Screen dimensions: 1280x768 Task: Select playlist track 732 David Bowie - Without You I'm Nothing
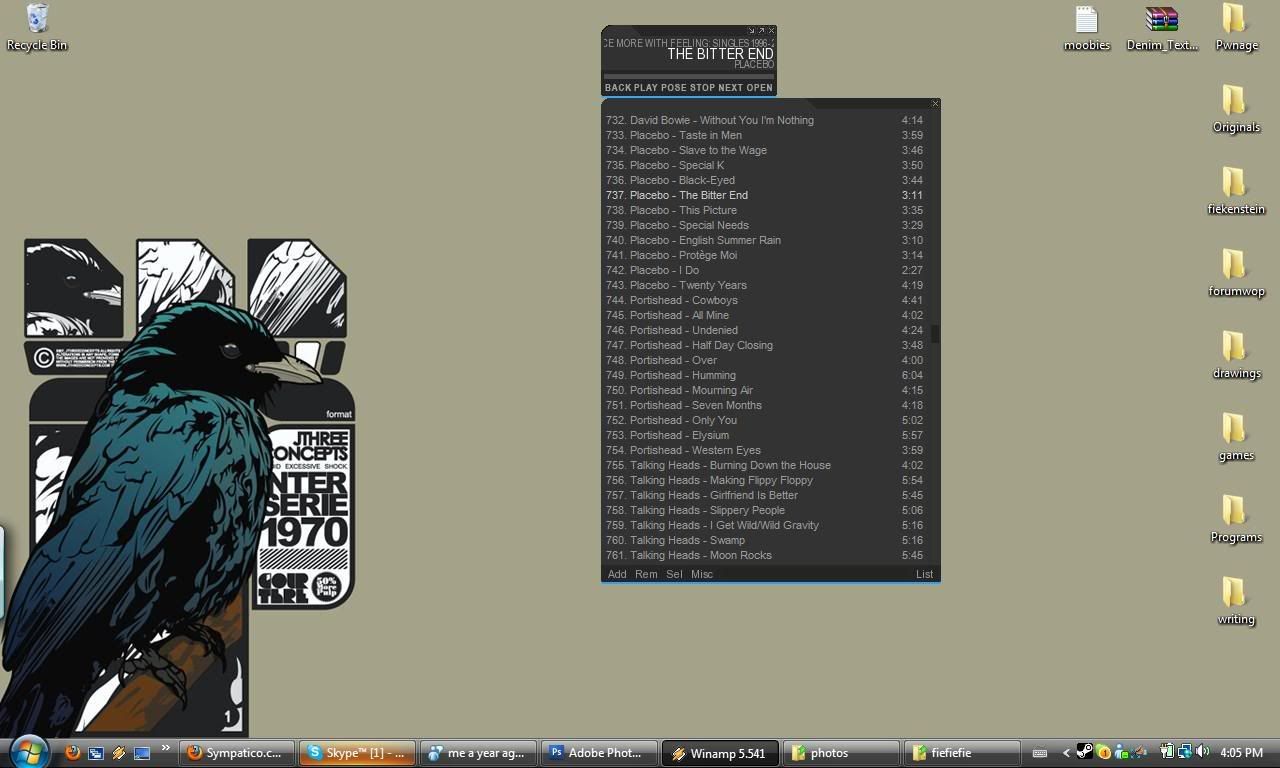(765, 120)
